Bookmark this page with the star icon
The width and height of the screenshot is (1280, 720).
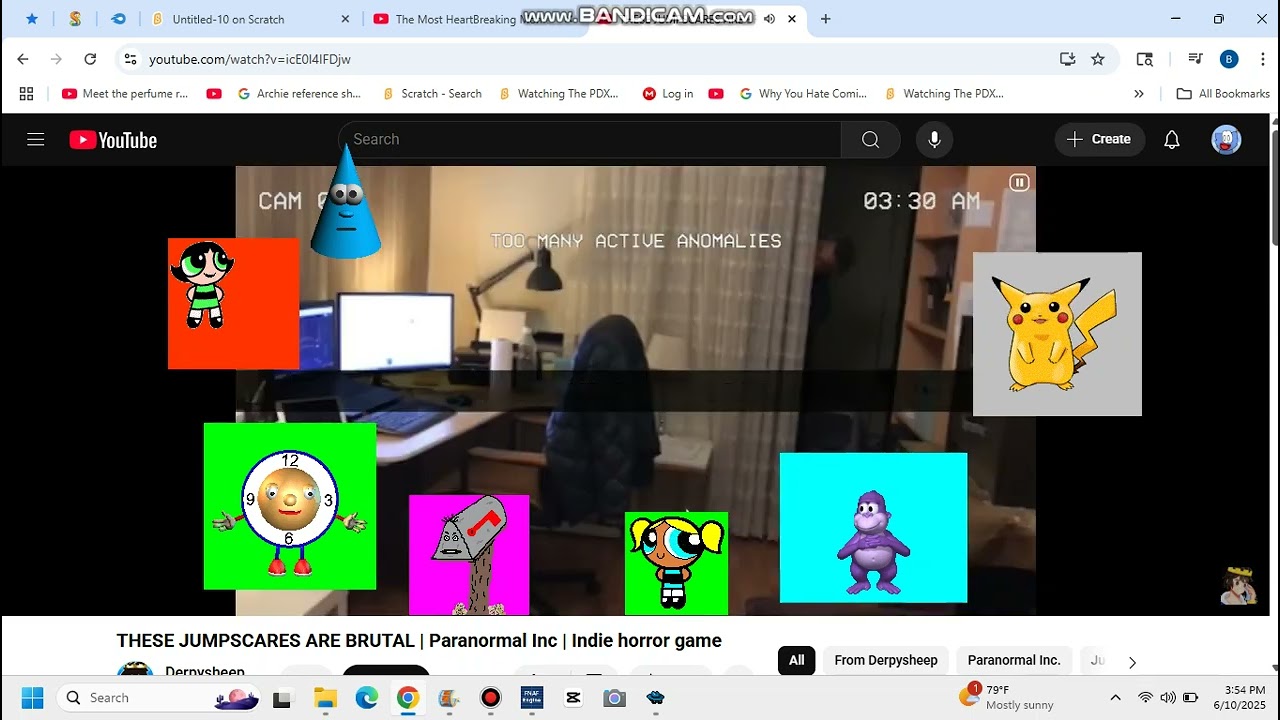(x=1098, y=59)
